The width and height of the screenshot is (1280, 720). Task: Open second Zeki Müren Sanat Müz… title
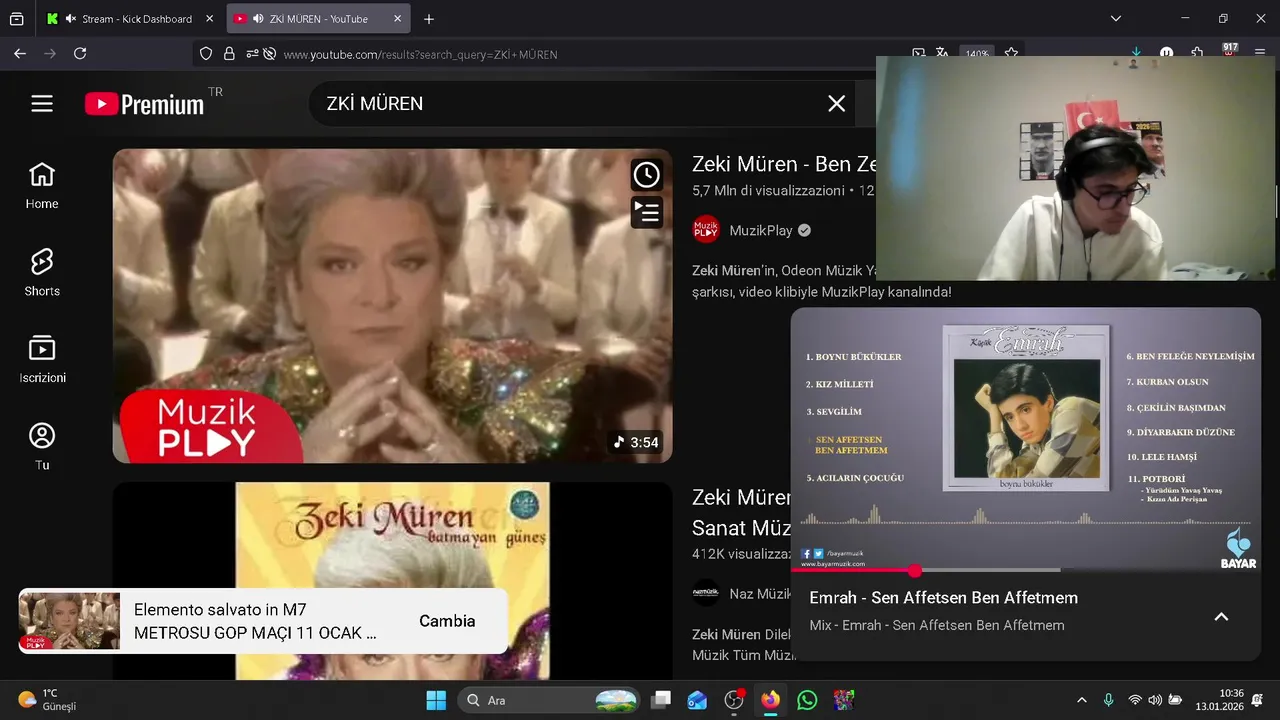point(742,512)
